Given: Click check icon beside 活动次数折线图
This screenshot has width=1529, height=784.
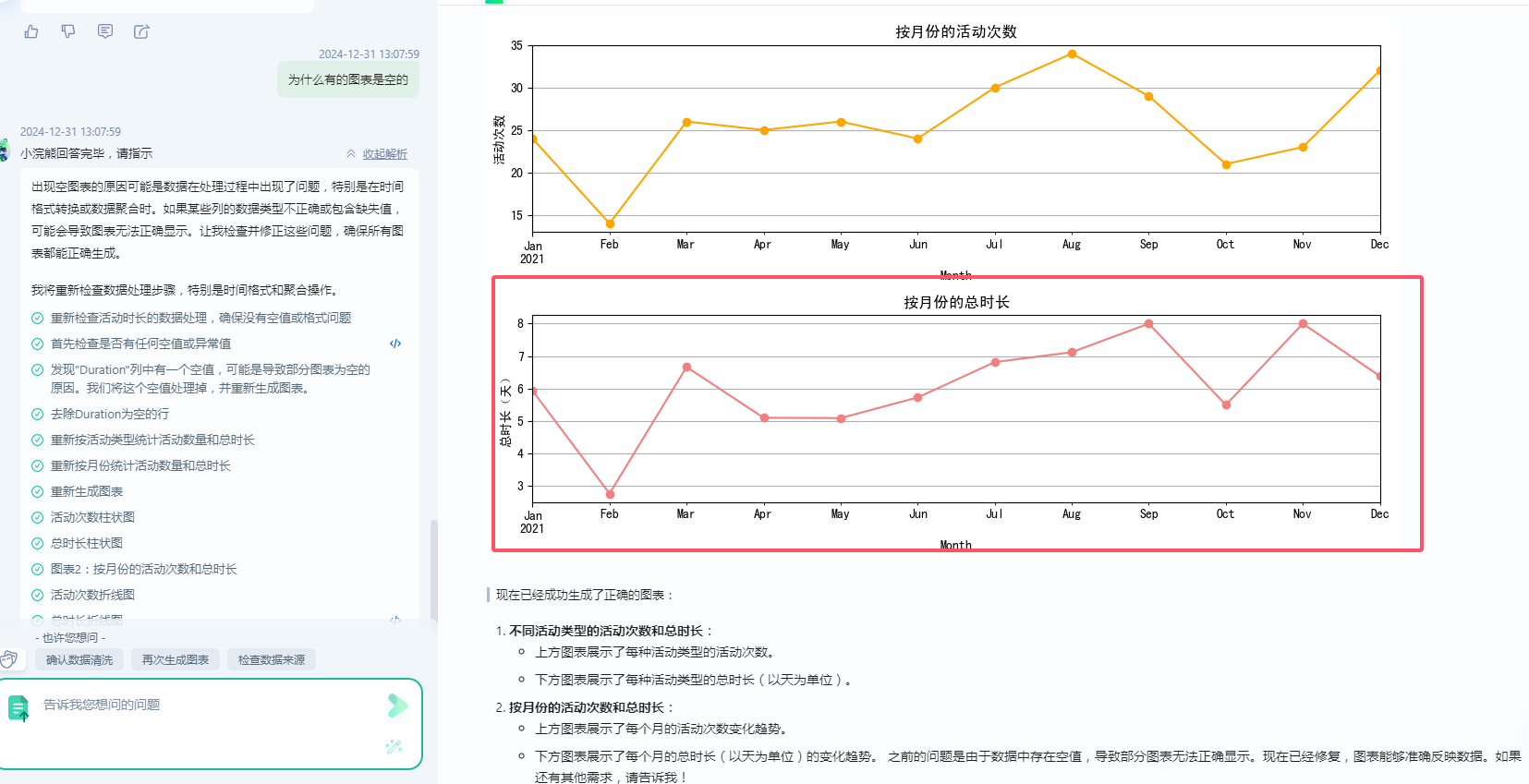Looking at the screenshot, I should tap(38, 595).
